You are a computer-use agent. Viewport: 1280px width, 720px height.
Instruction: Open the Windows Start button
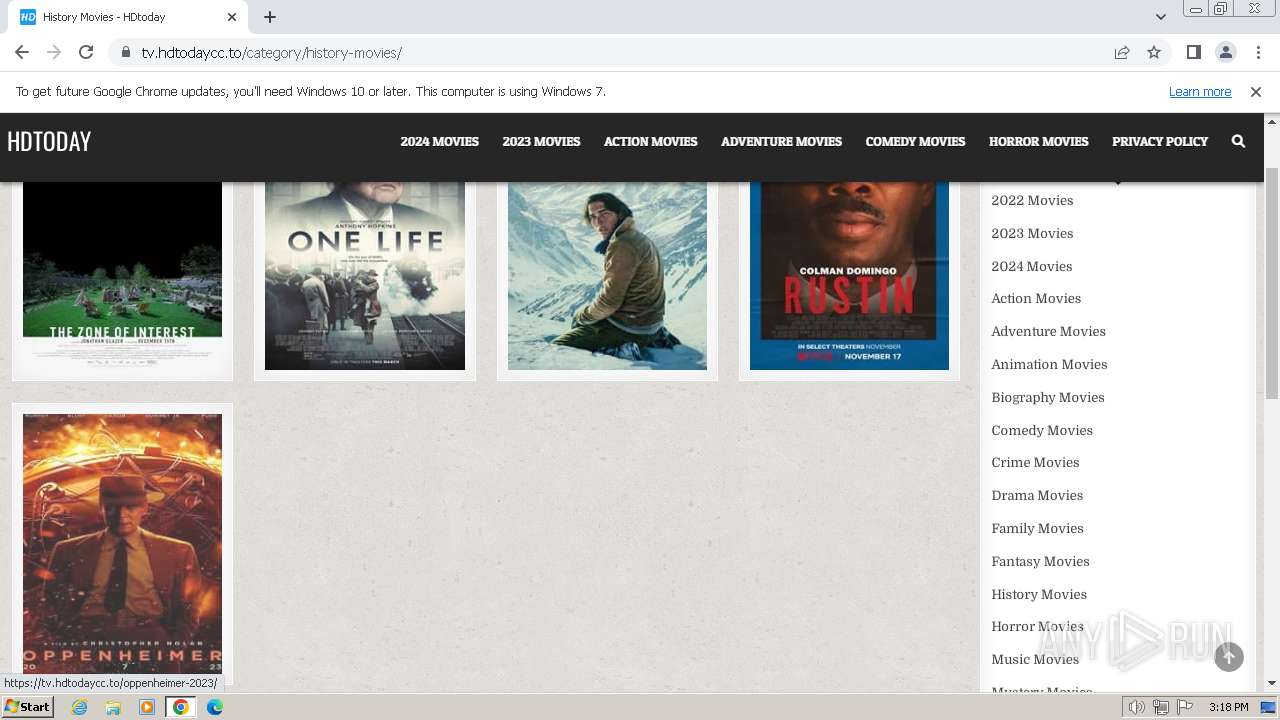pyautogui.click(x=27, y=707)
